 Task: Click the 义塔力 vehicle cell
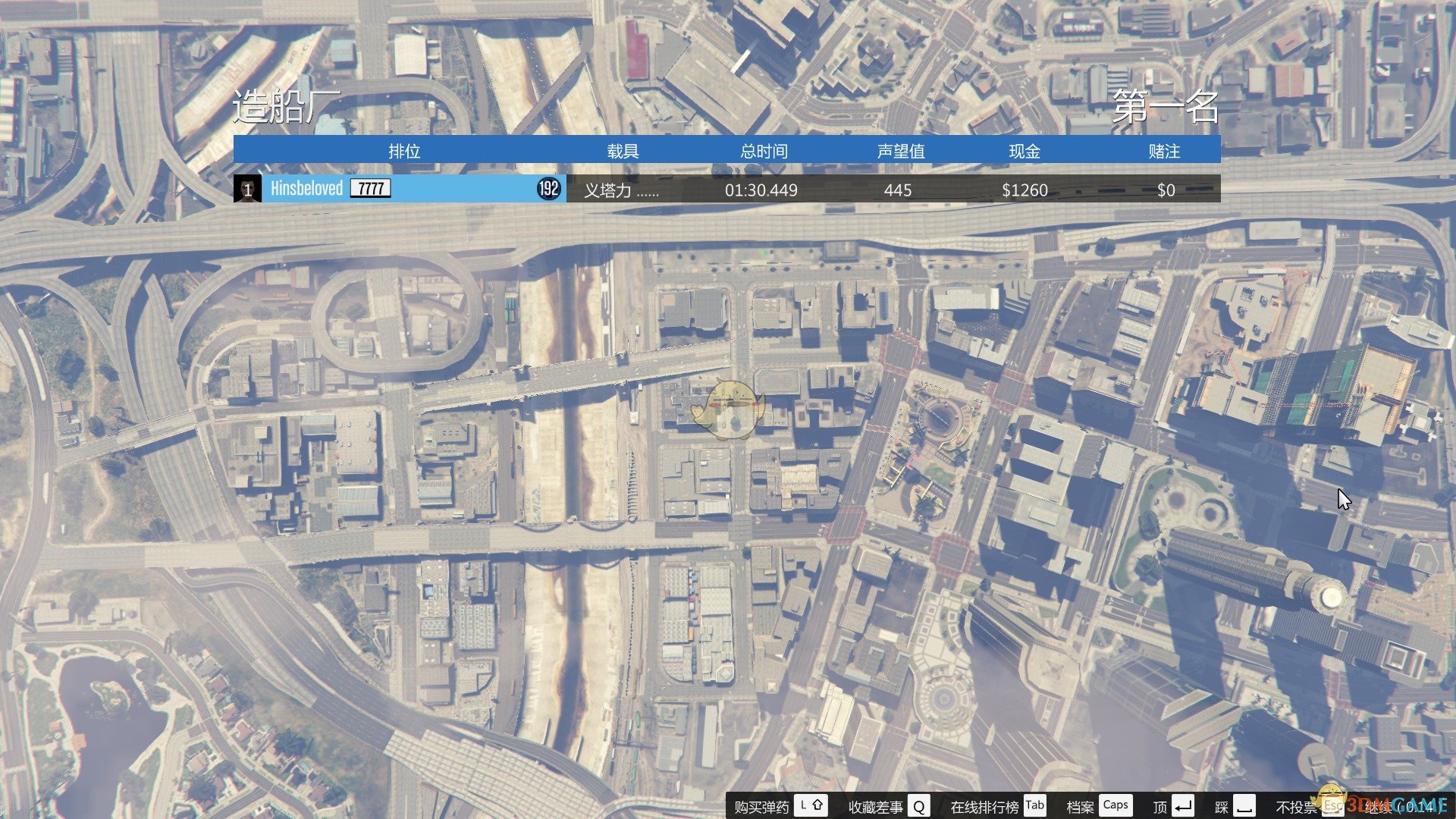click(621, 190)
